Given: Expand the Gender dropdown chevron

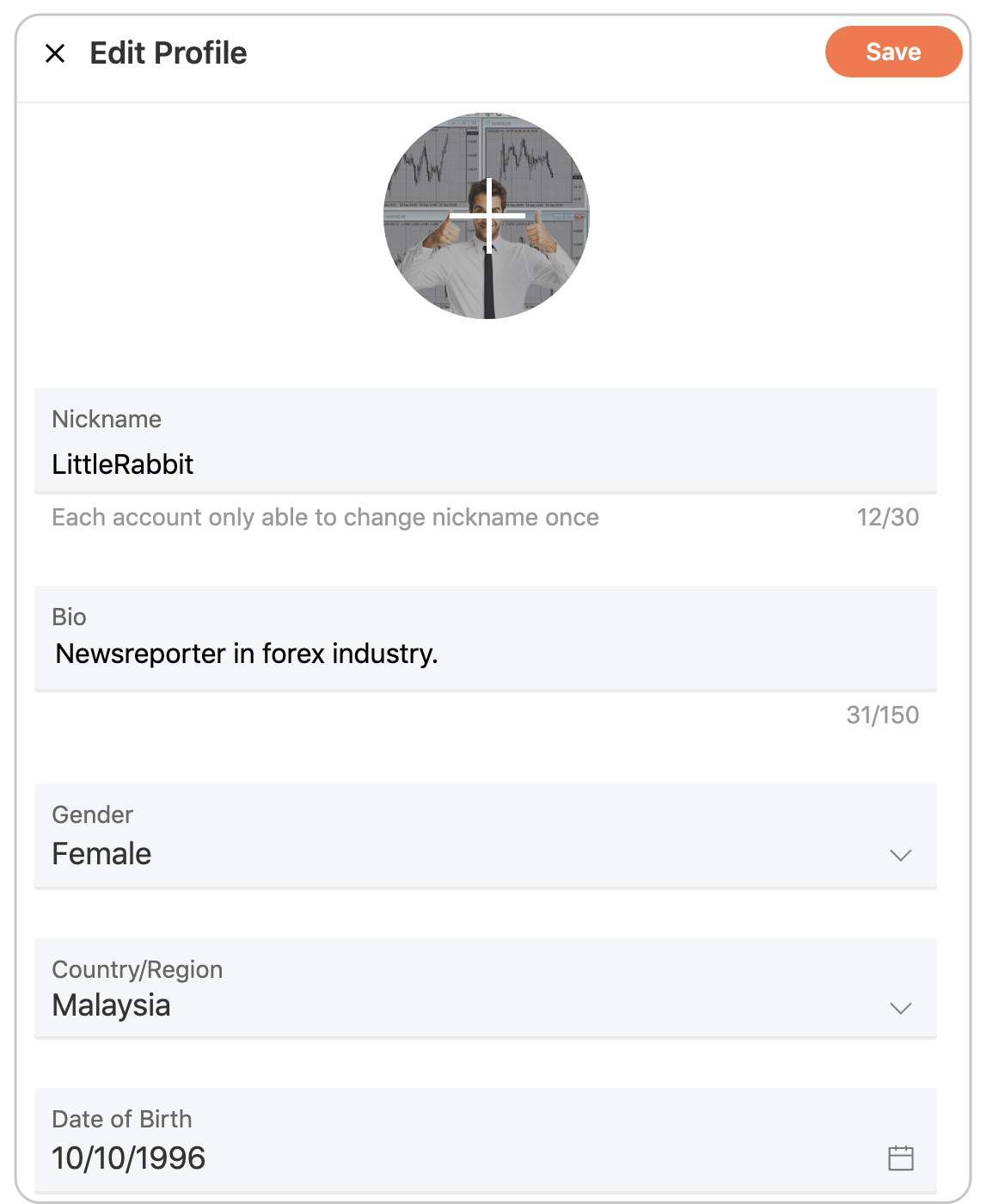Looking at the screenshot, I should click(x=900, y=855).
